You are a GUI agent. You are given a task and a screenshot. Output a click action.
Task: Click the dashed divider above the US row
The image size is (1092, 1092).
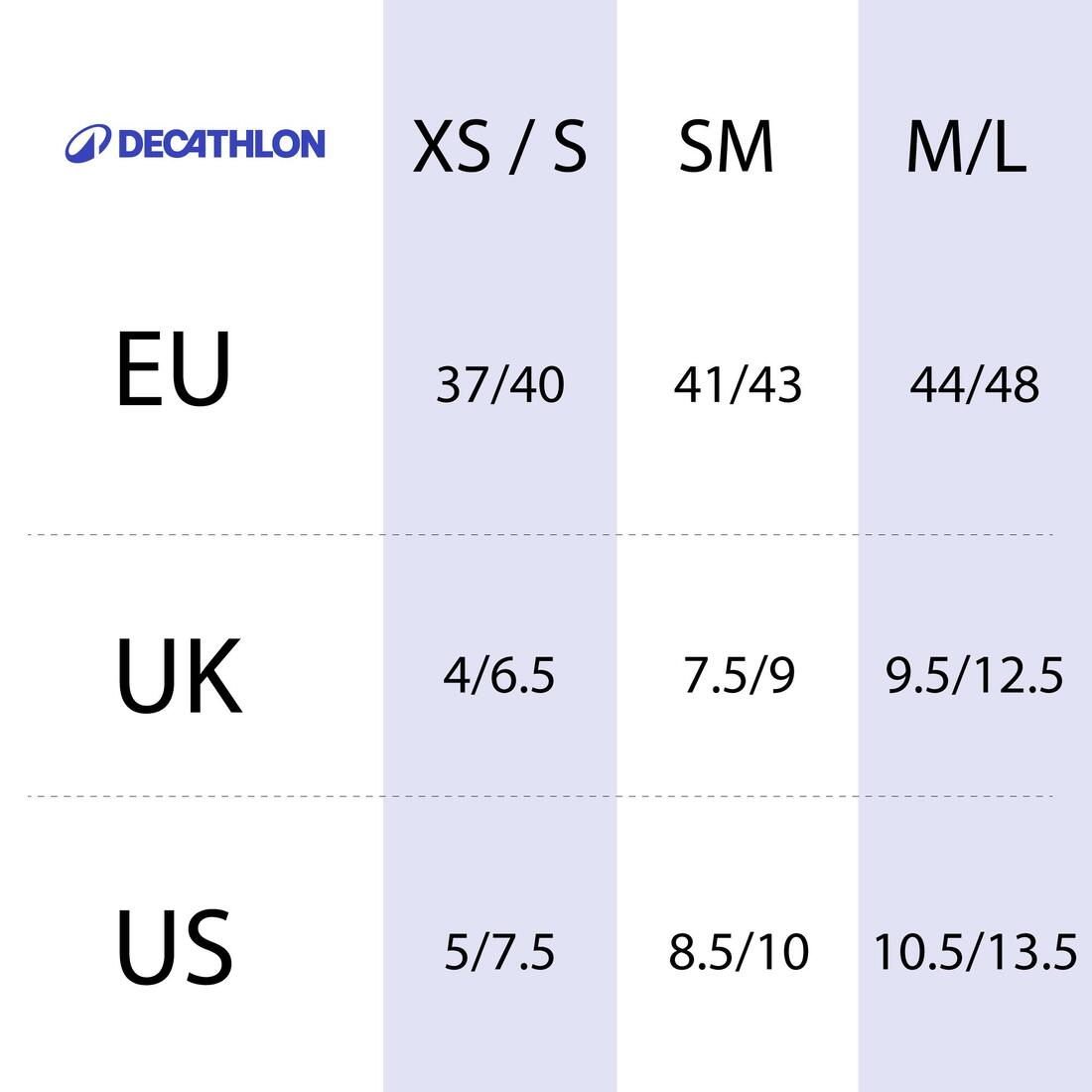(298, 796)
